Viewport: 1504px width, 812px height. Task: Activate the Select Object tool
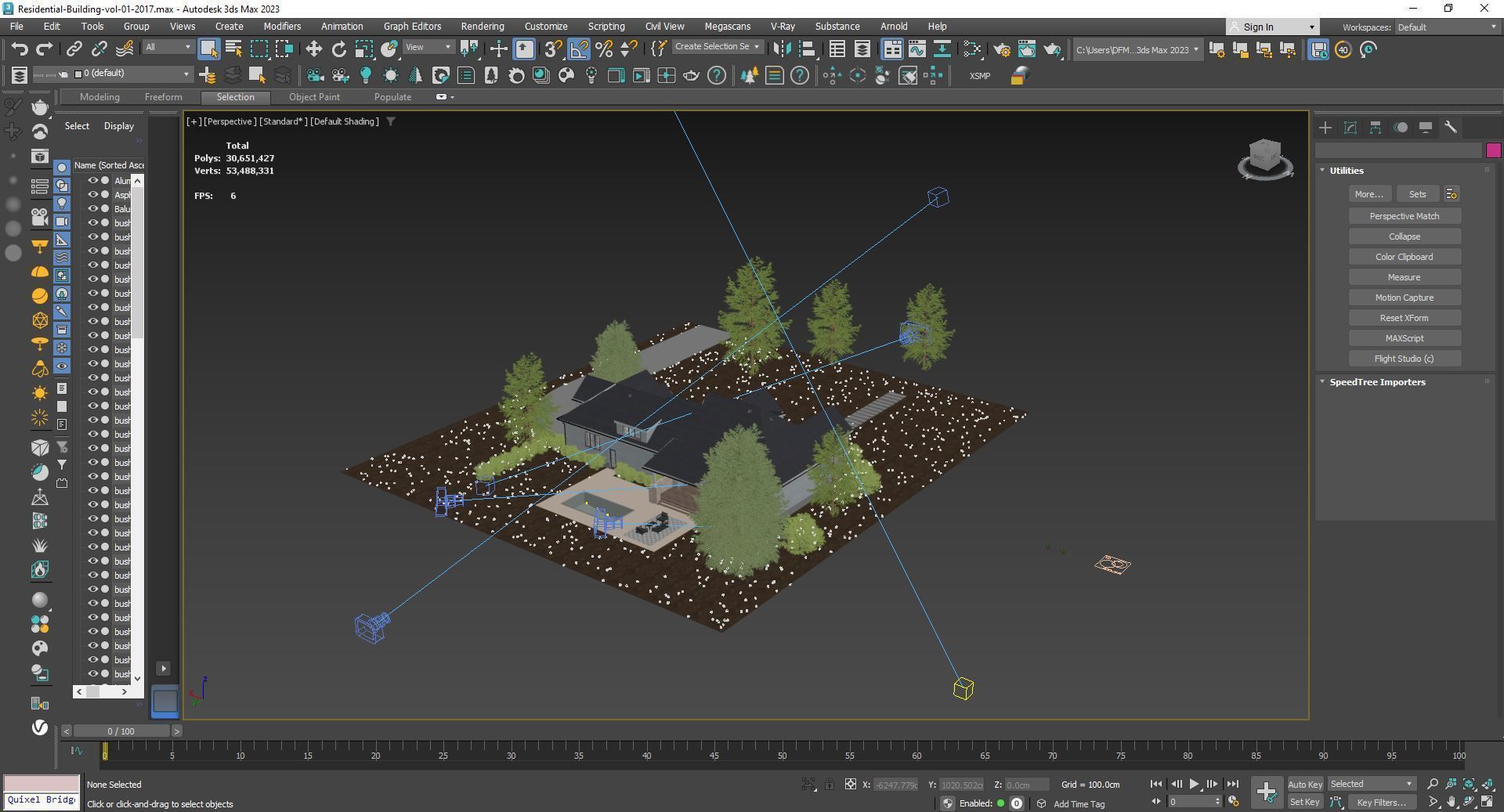tap(208, 49)
